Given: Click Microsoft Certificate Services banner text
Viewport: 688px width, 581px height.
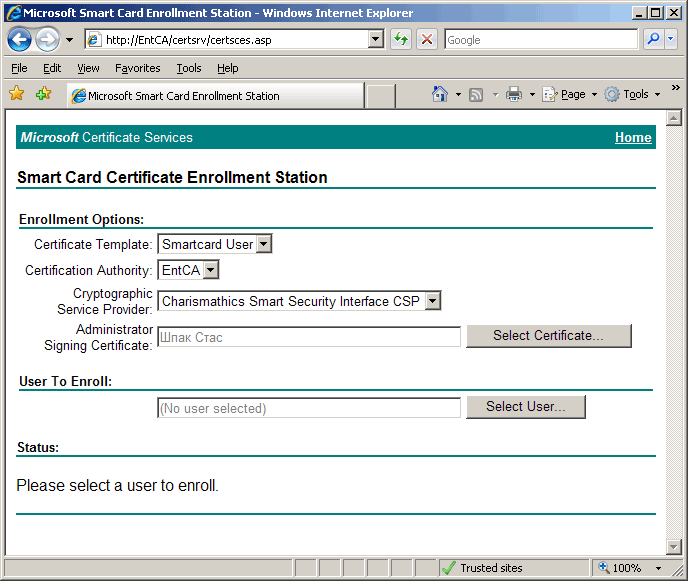Looking at the screenshot, I should (x=107, y=137).
